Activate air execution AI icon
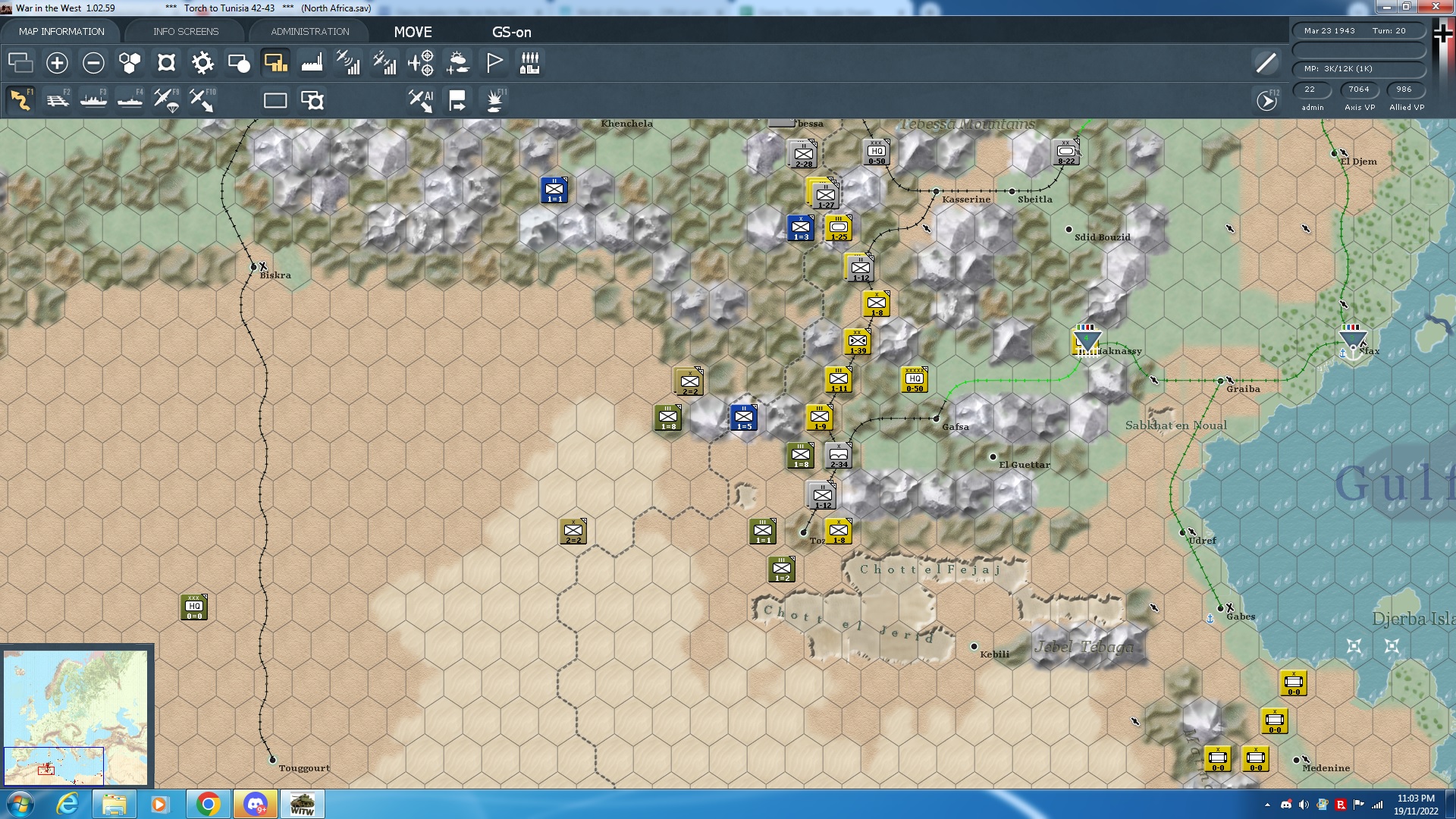Image resolution: width=1456 pixels, height=819 pixels. [x=421, y=100]
